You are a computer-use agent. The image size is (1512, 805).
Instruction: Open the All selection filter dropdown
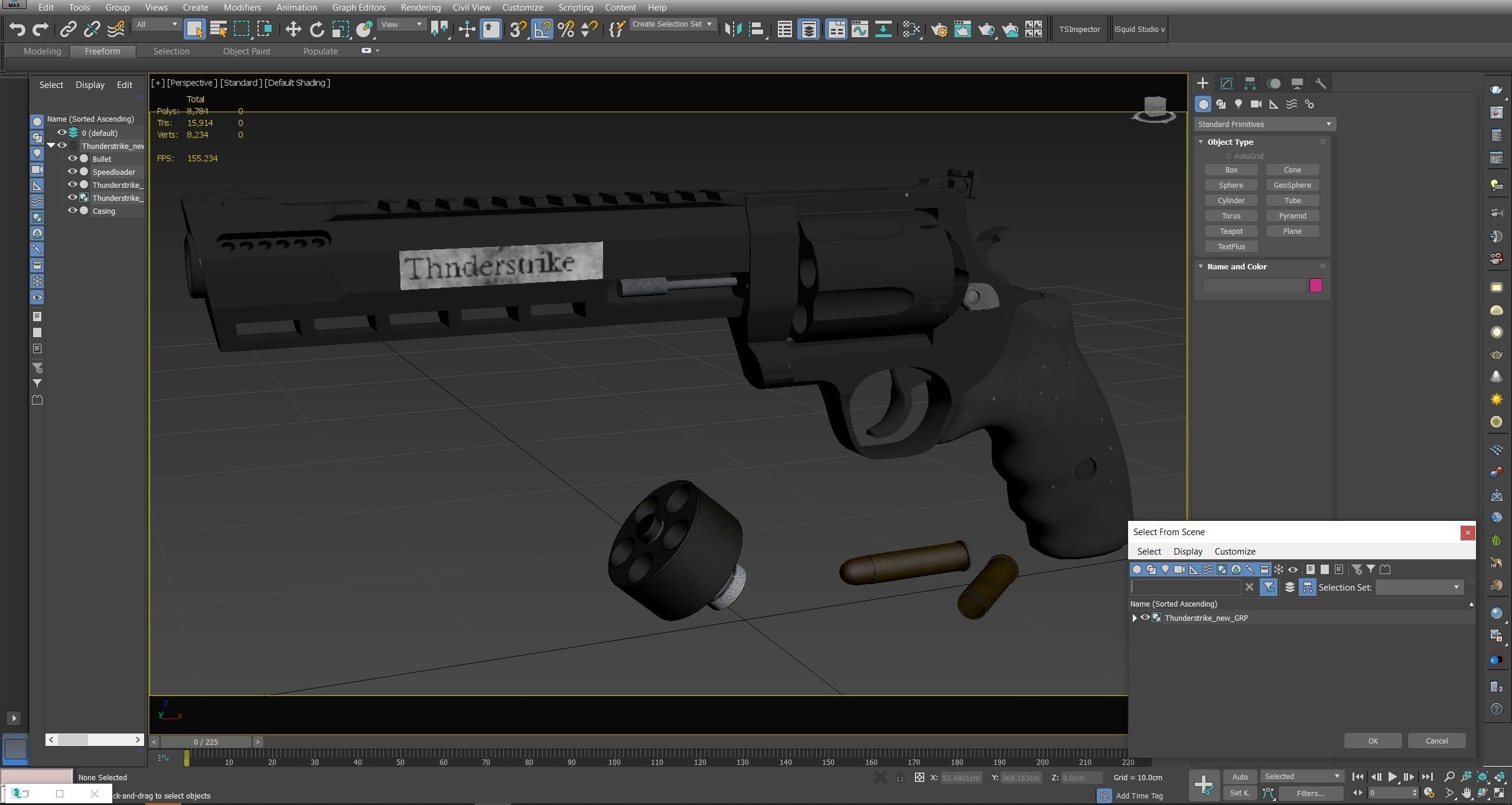coord(157,24)
